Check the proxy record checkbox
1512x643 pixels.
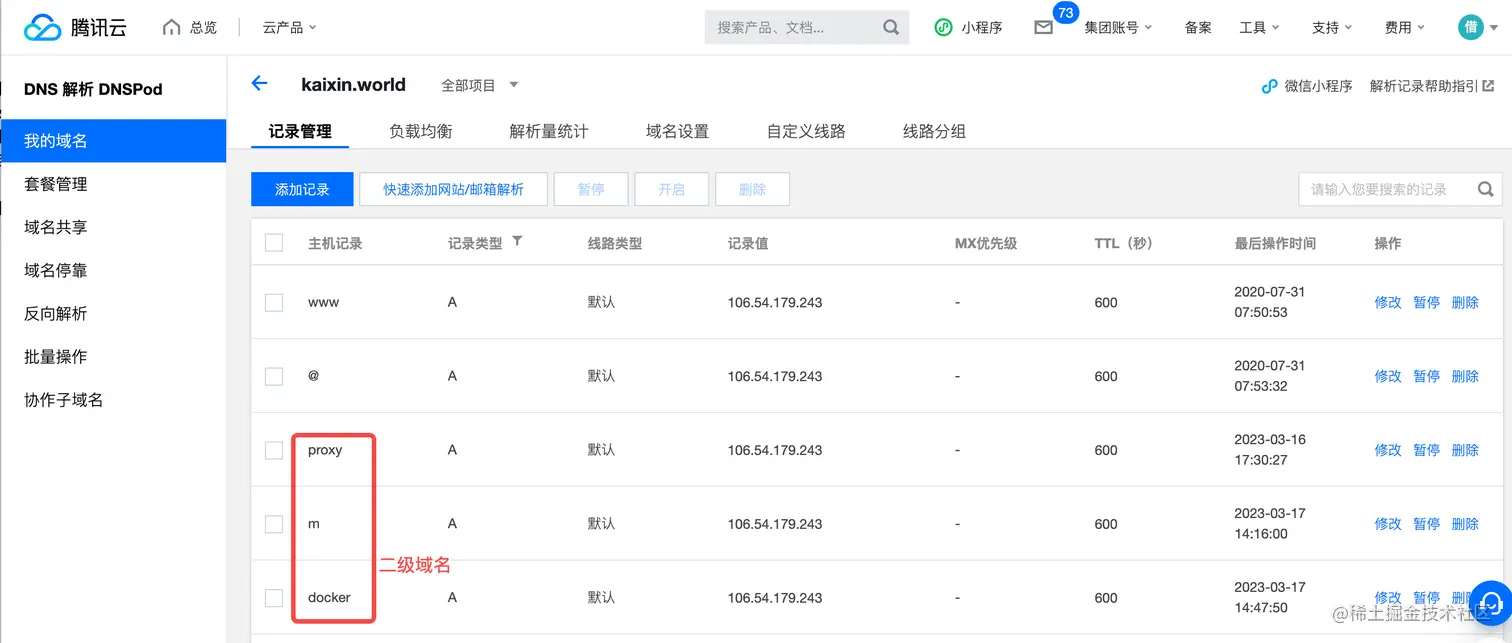tap(274, 450)
